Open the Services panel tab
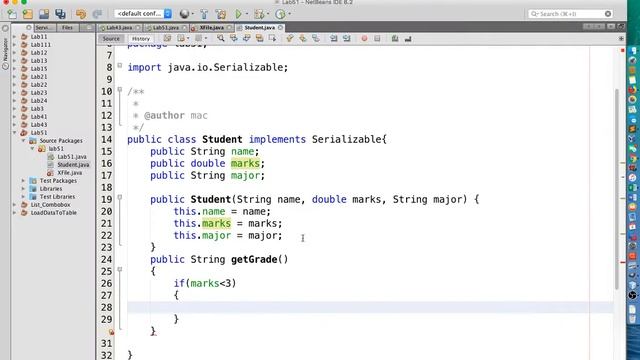Image resolution: width=640 pixels, height=360 pixels. click(x=44, y=27)
